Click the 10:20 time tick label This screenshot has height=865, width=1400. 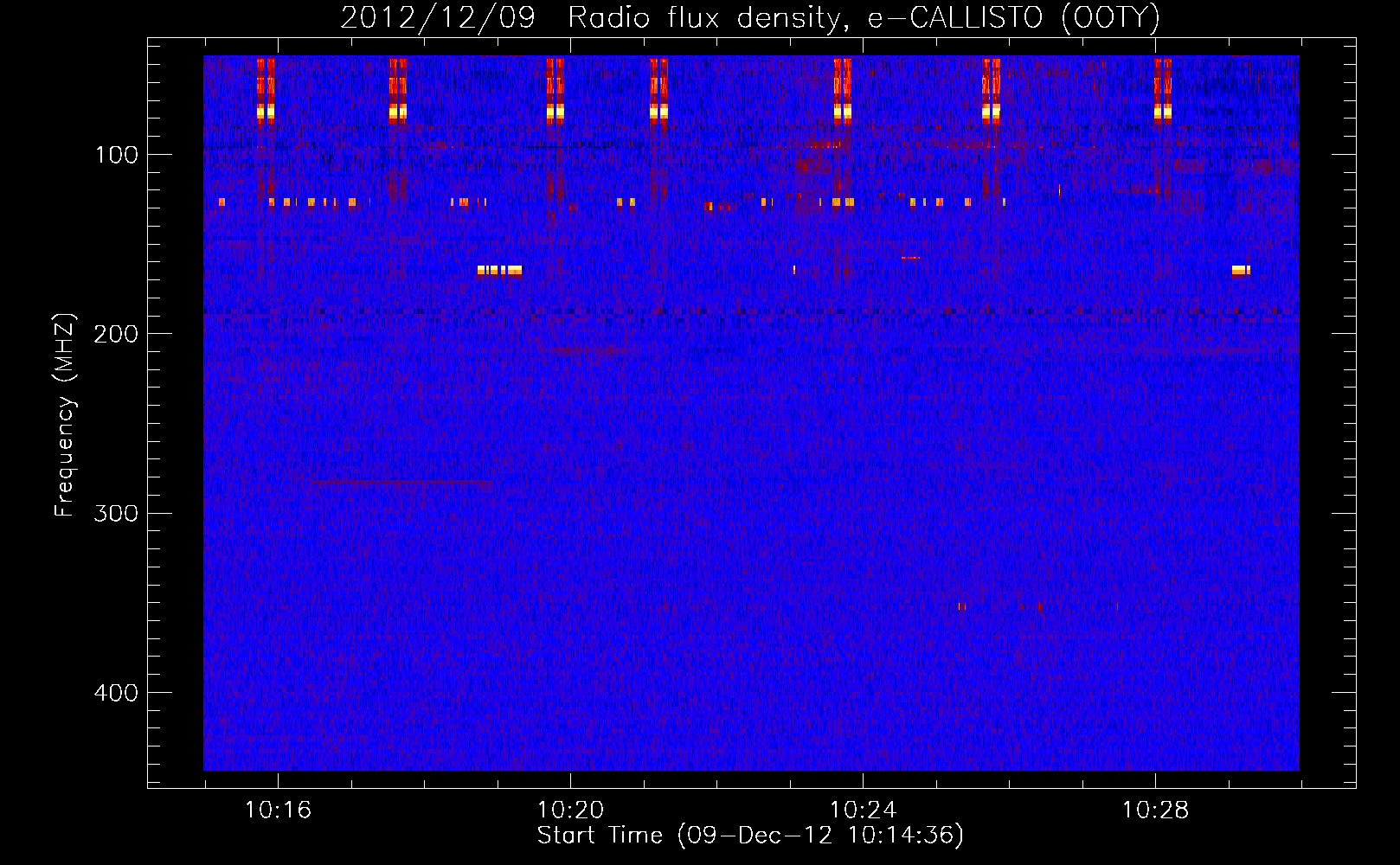coord(570,811)
